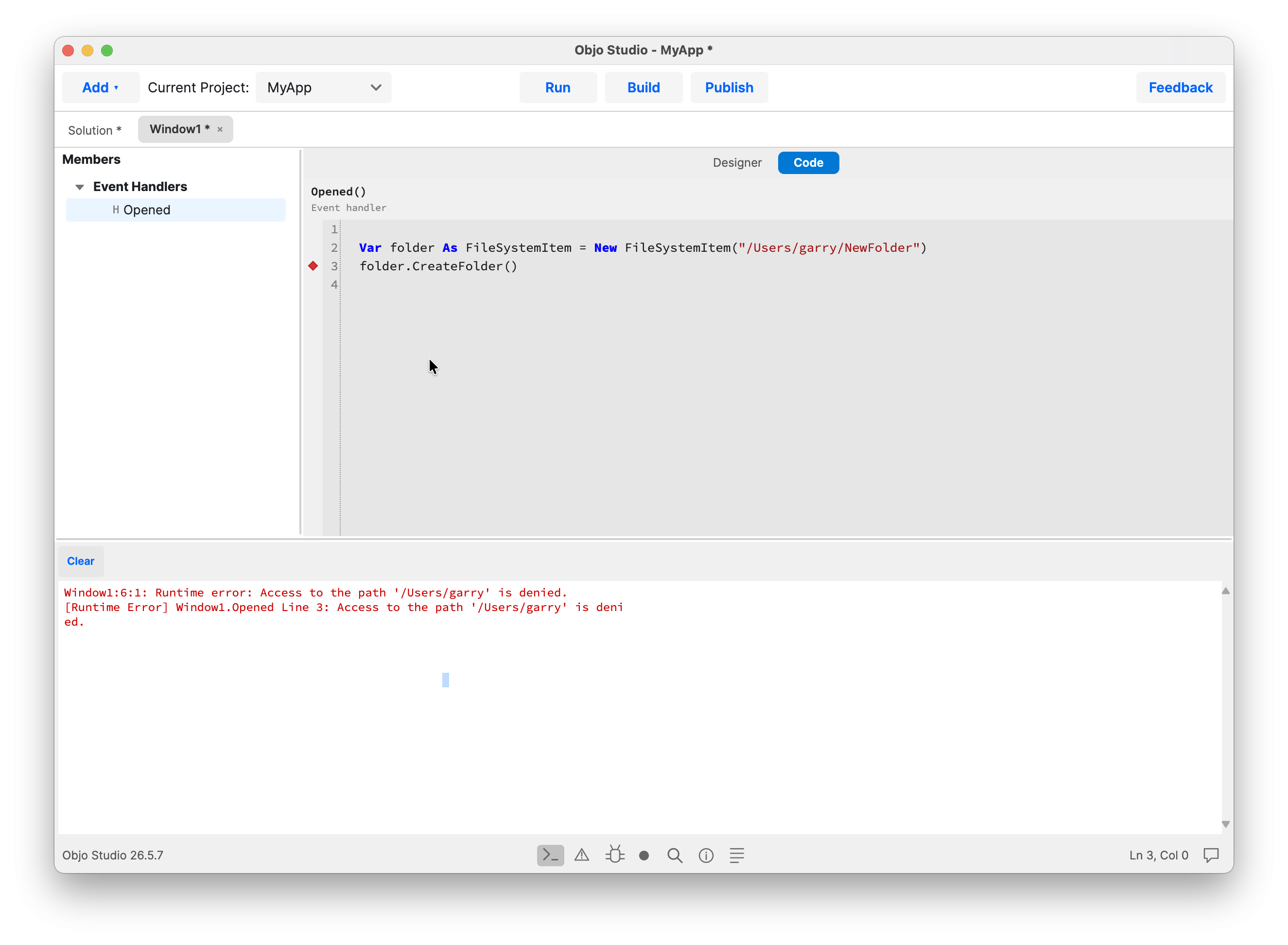Click the Publish button

[x=729, y=87]
